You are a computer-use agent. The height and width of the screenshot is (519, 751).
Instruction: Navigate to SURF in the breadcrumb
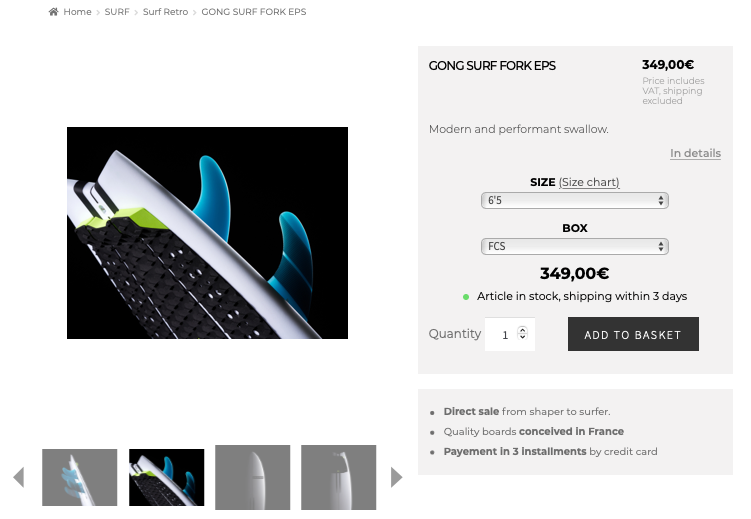pos(117,11)
